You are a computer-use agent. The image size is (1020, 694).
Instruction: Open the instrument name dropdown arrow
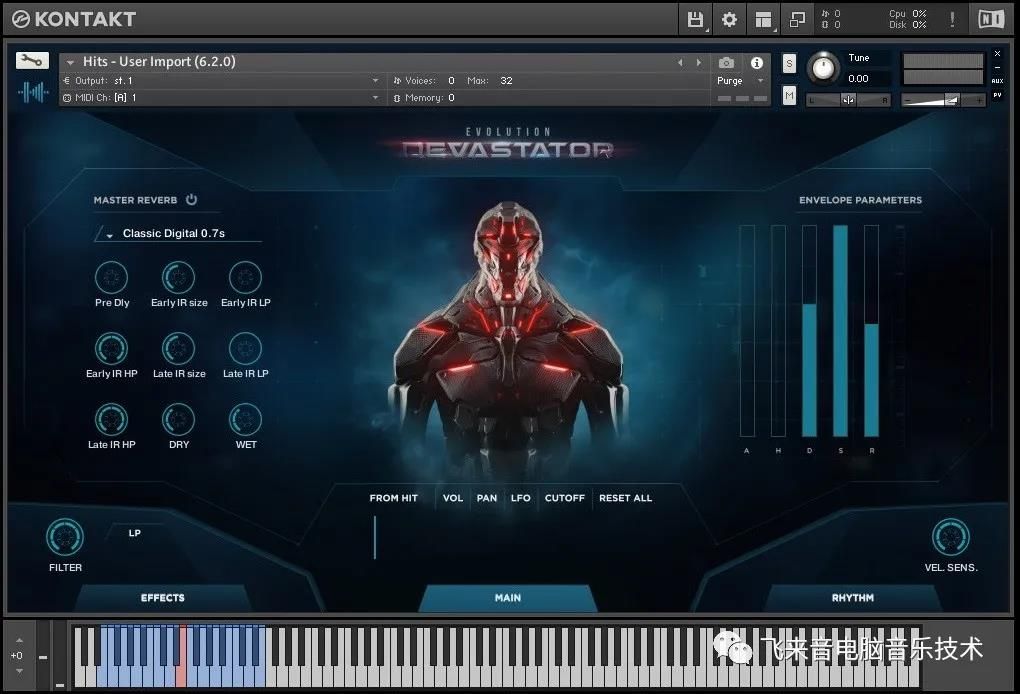(70, 62)
